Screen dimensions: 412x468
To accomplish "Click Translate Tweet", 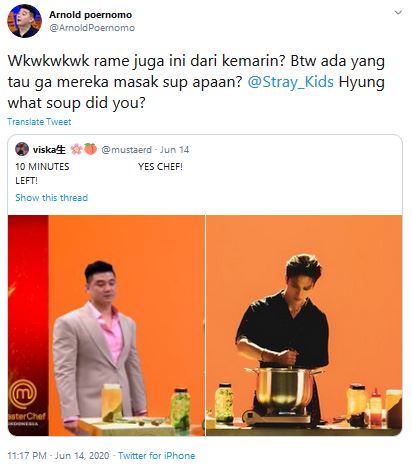I will click(39, 122).
